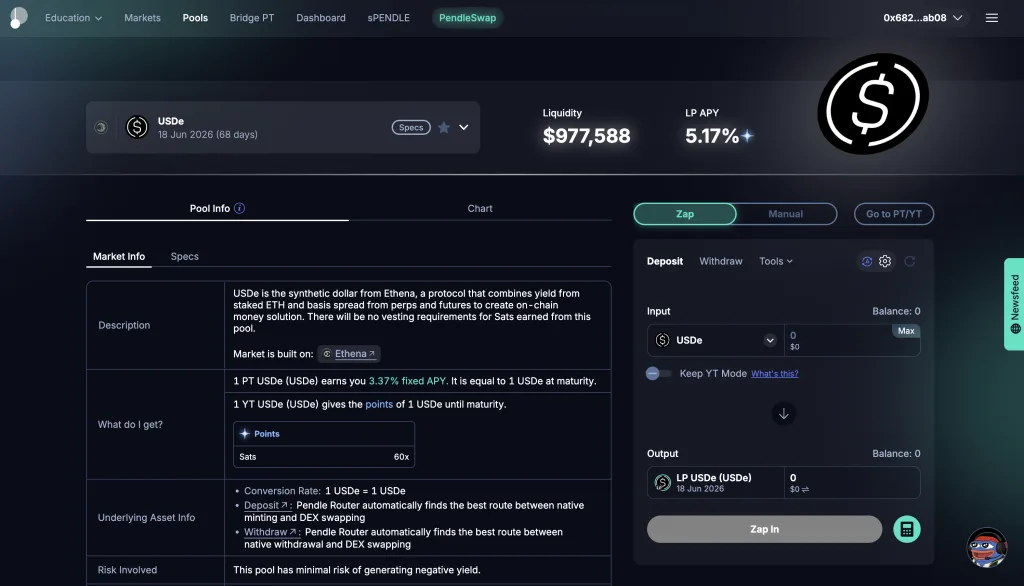The image size is (1024, 586).
Task: Open the Tools dropdown
Action: pyautogui.click(x=776, y=261)
